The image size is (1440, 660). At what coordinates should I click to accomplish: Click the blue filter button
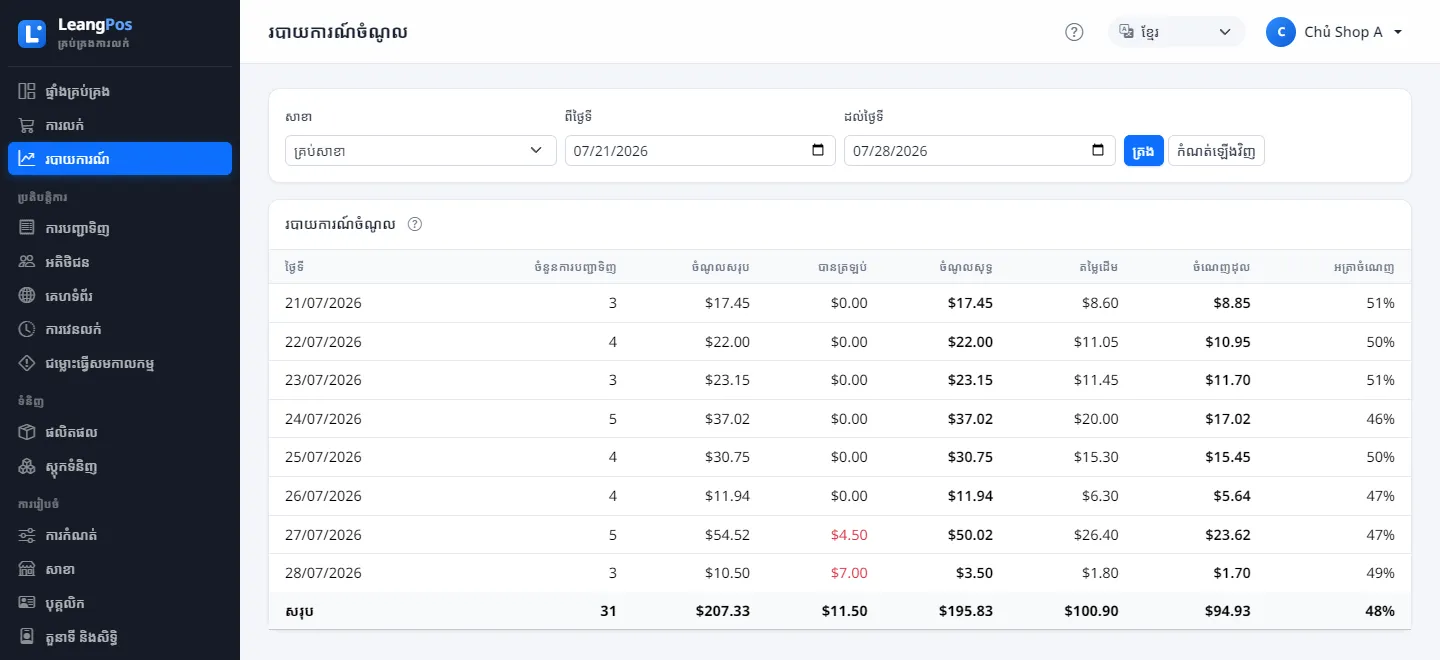[1144, 151]
